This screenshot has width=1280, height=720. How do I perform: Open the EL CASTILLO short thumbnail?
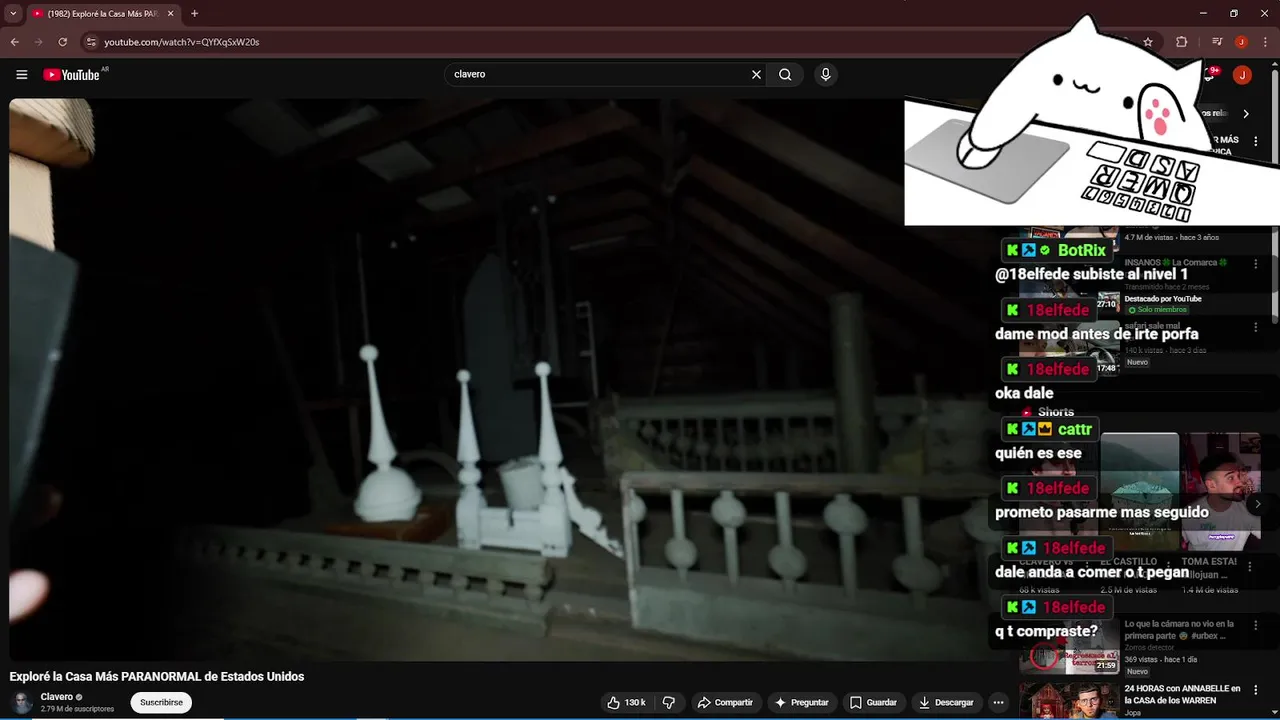(1139, 492)
